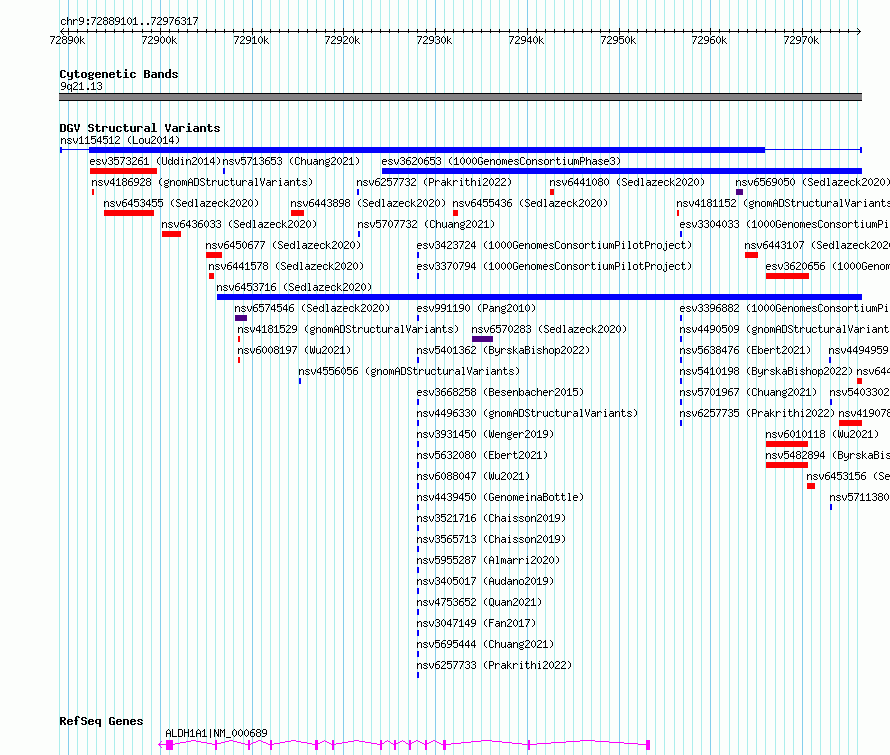Open esv3668258 (Besenbacher2015) variant

point(500,392)
